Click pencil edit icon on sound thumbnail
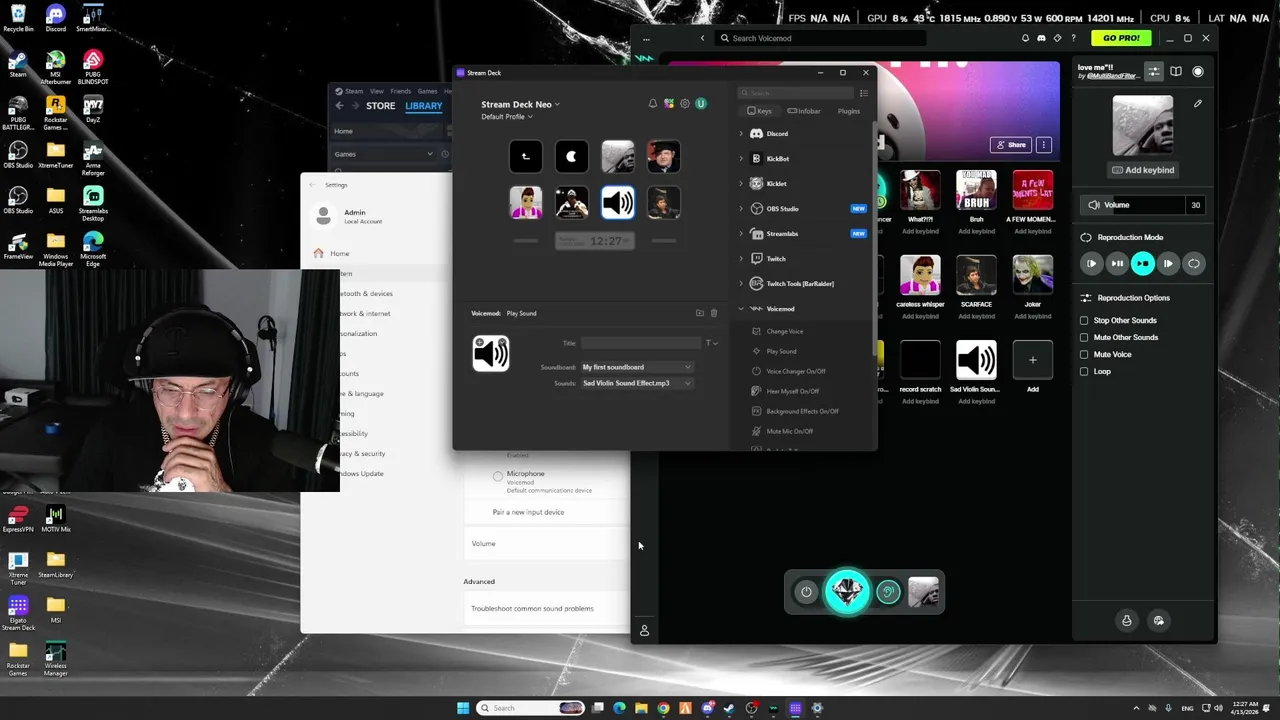Image resolution: width=1280 pixels, height=720 pixels. [1198, 103]
